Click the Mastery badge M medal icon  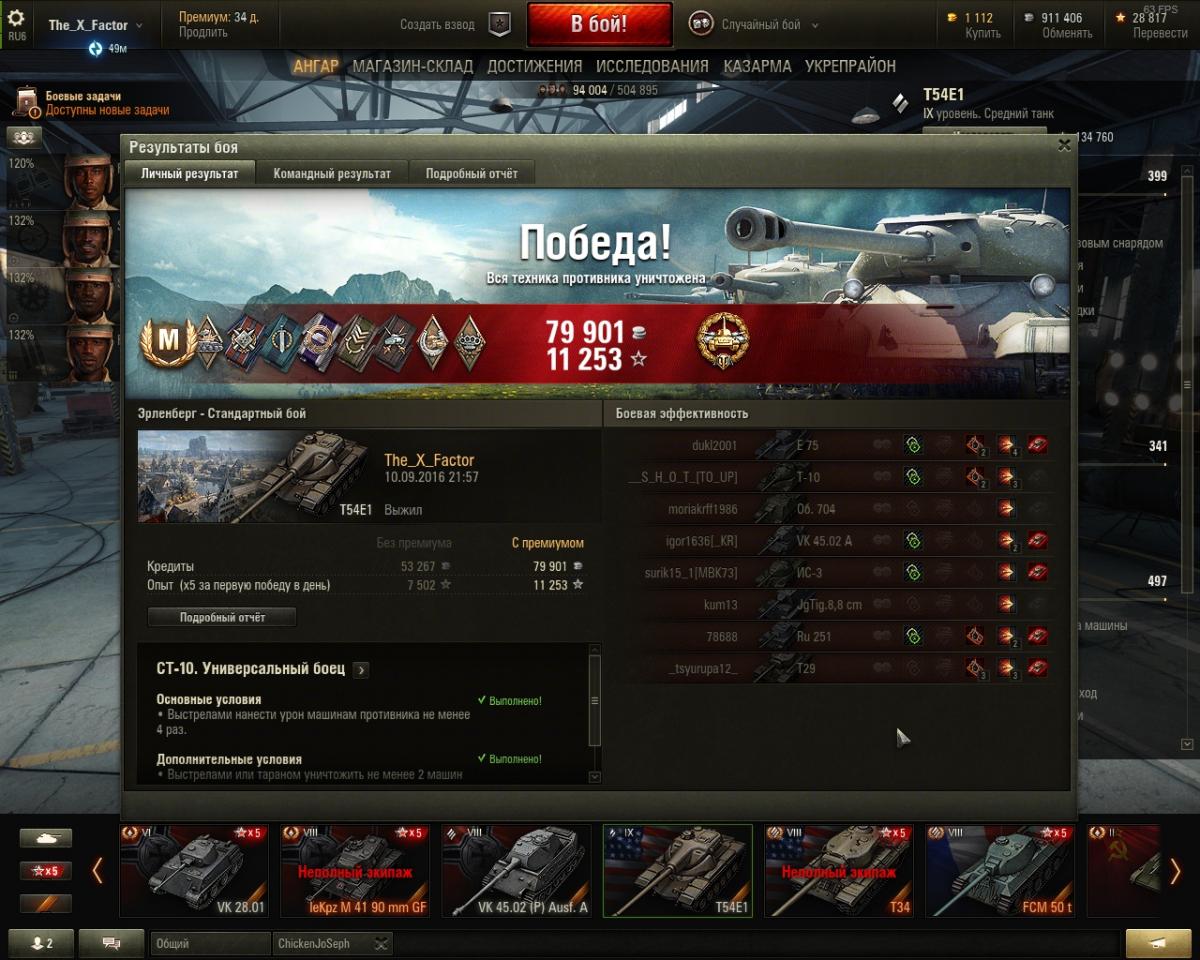[165, 343]
